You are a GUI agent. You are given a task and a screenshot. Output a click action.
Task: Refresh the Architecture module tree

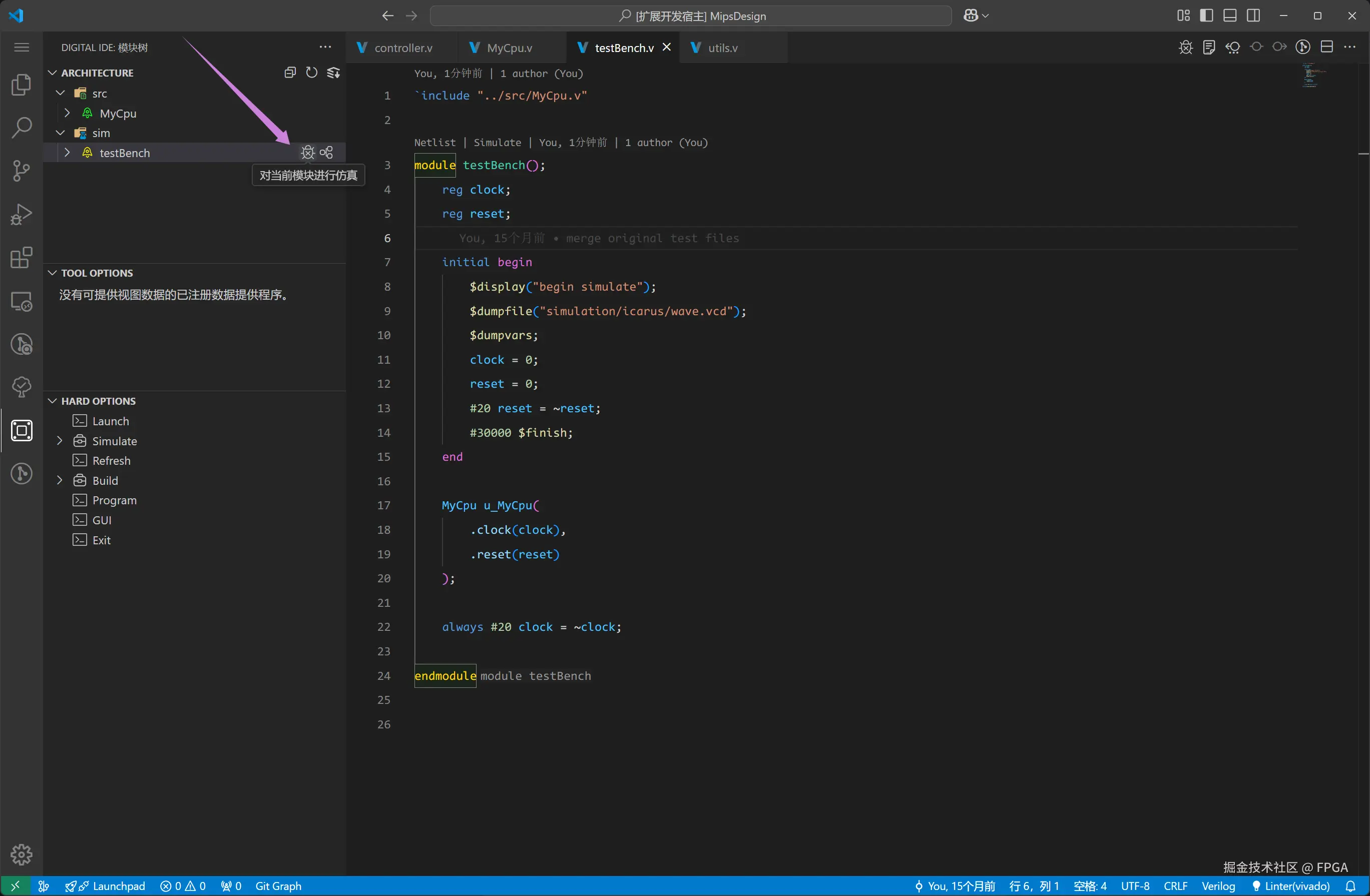[311, 73]
